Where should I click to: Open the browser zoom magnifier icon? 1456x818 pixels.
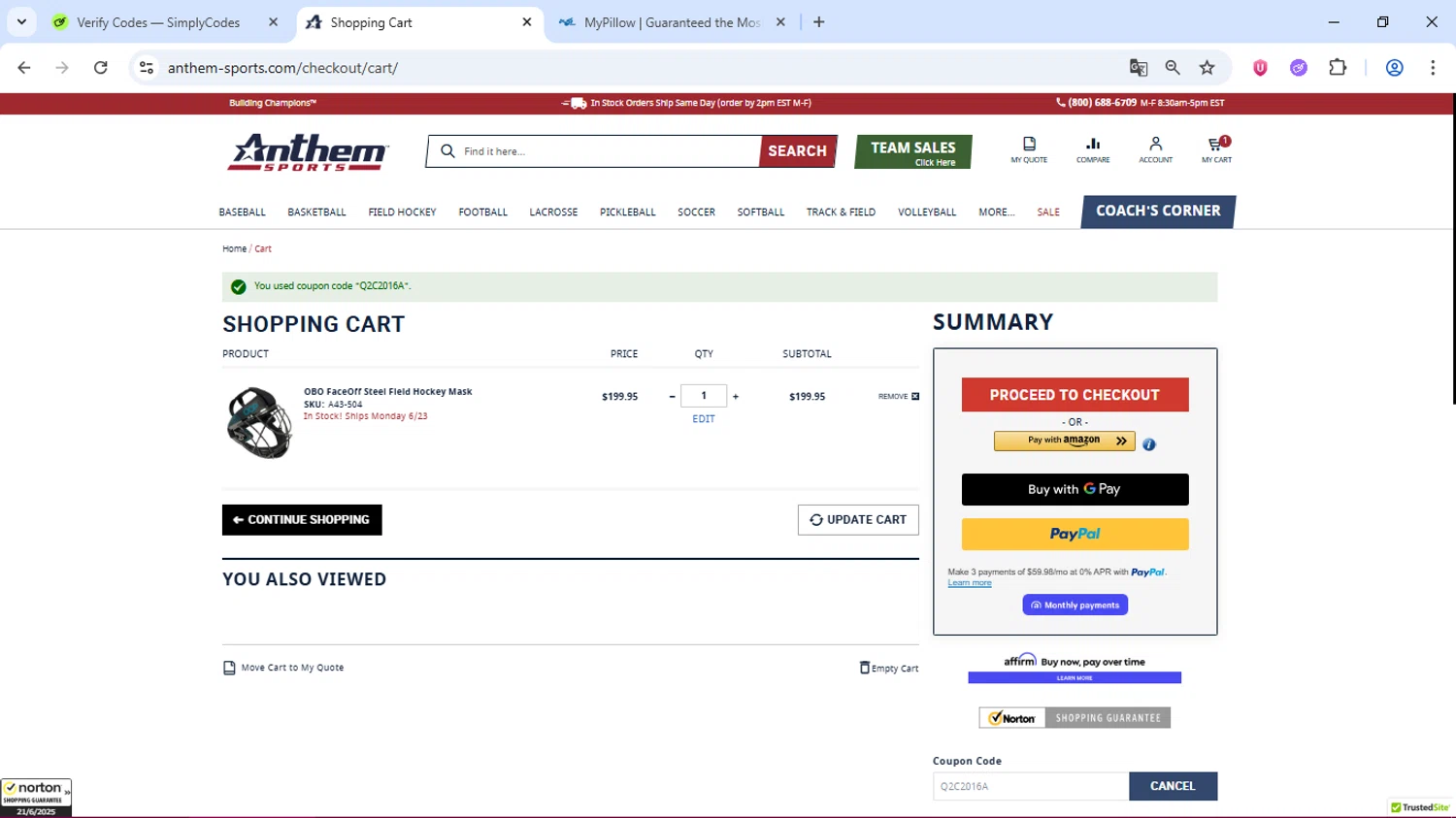click(1173, 68)
